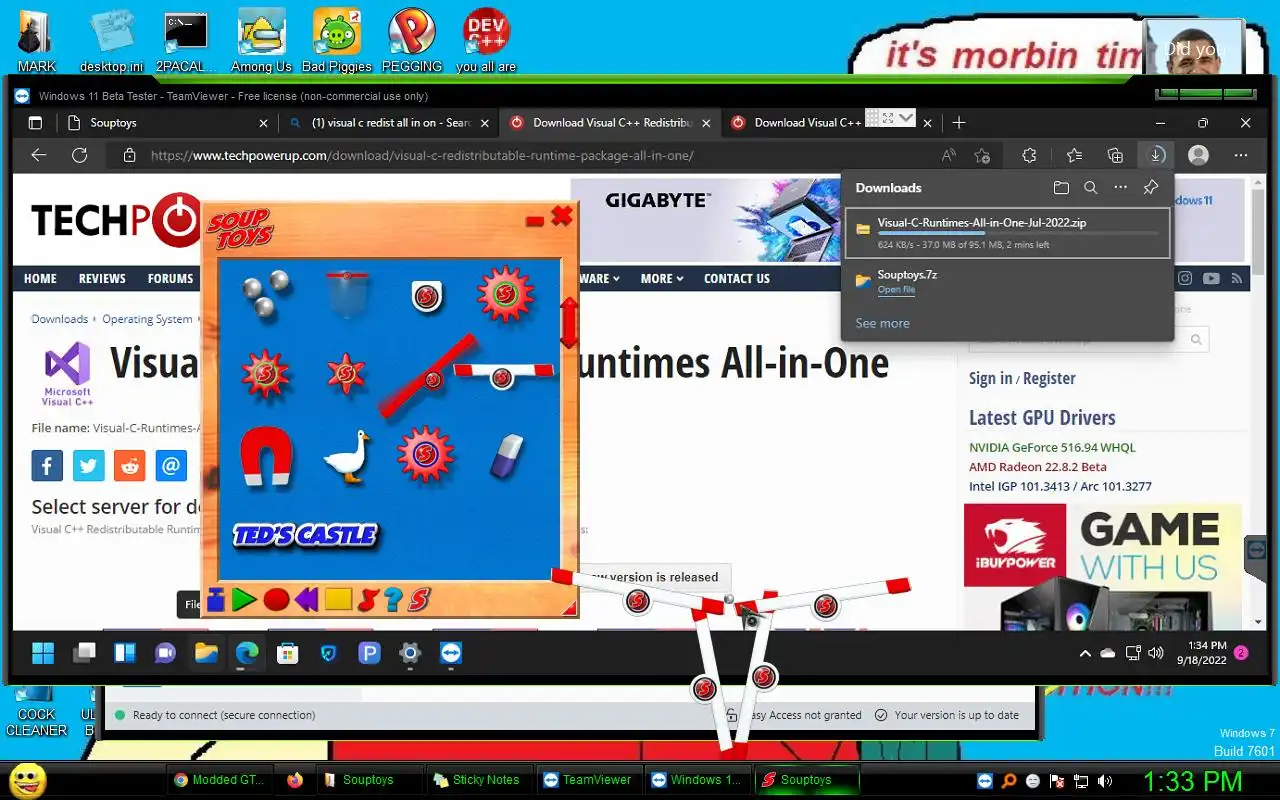Viewport: 1280px width, 800px height.
Task: Click Open file under Souptoys.7z
Action: click(x=896, y=290)
